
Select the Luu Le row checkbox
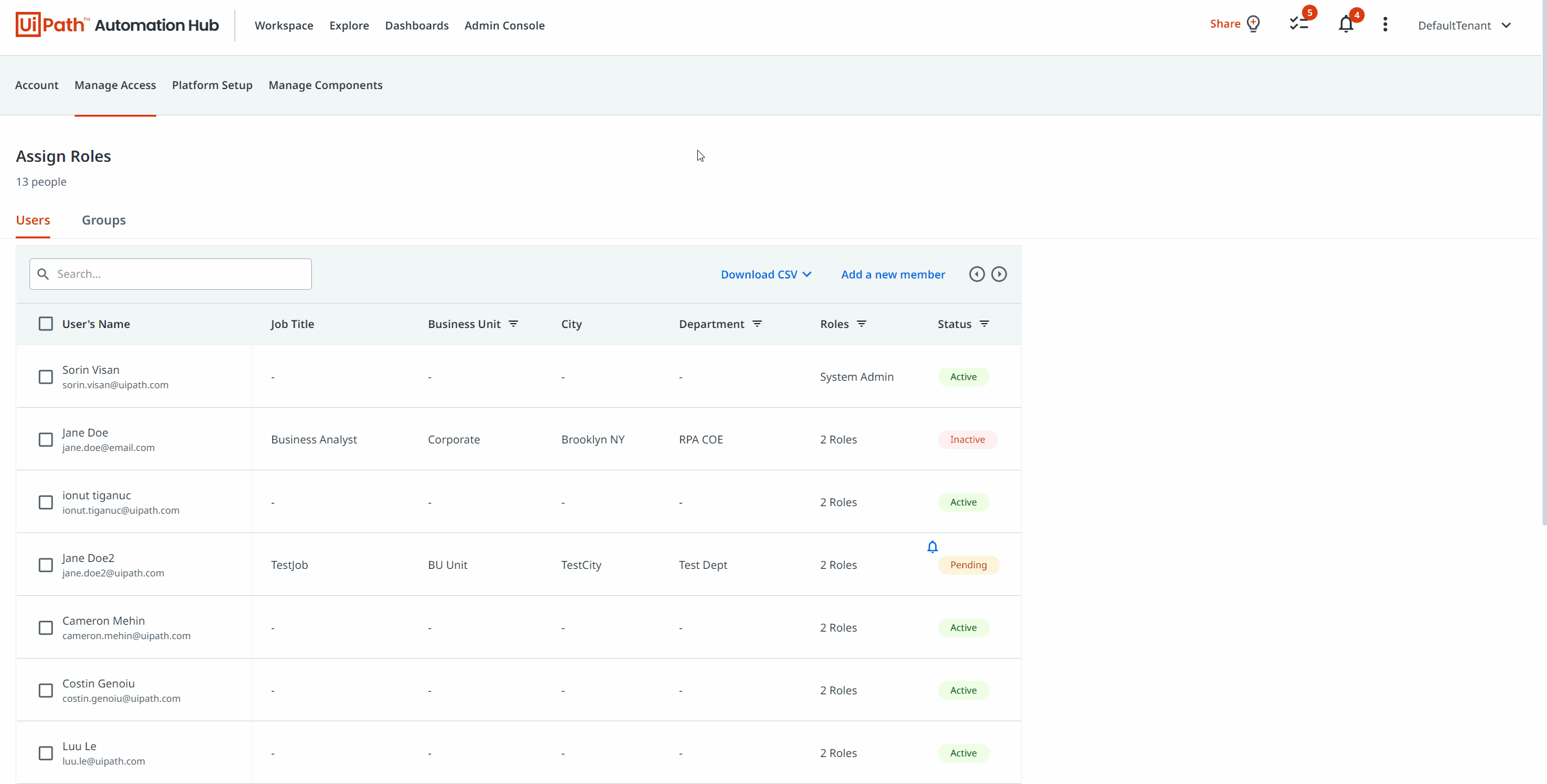click(x=46, y=753)
